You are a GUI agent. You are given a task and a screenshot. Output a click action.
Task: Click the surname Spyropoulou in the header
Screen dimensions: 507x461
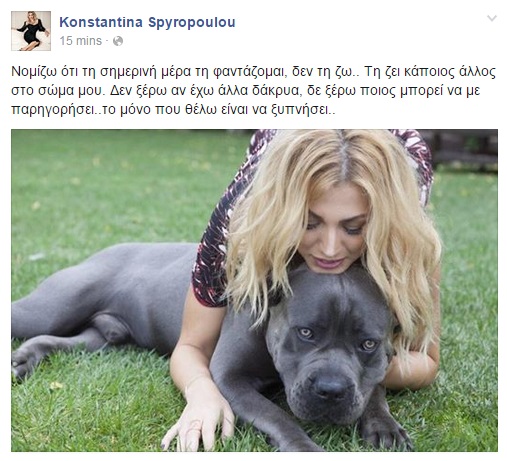pyautogui.click(x=192, y=22)
